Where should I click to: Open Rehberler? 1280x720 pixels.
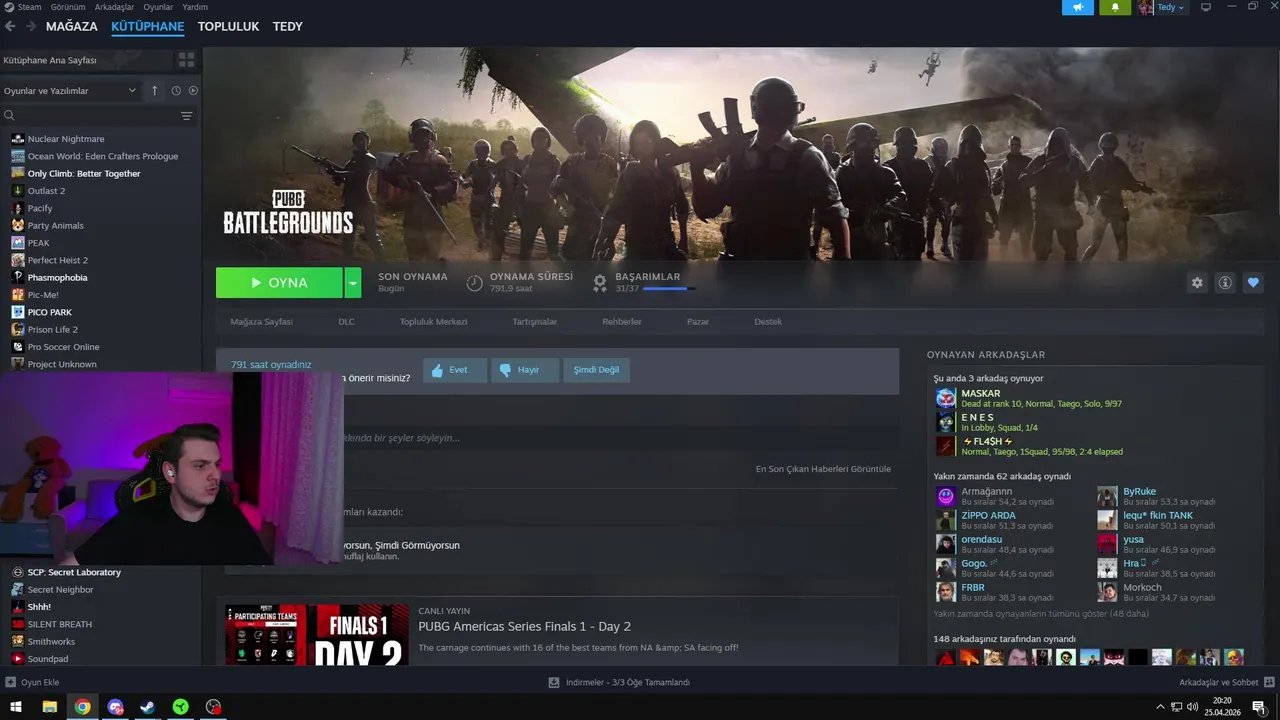[622, 322]
